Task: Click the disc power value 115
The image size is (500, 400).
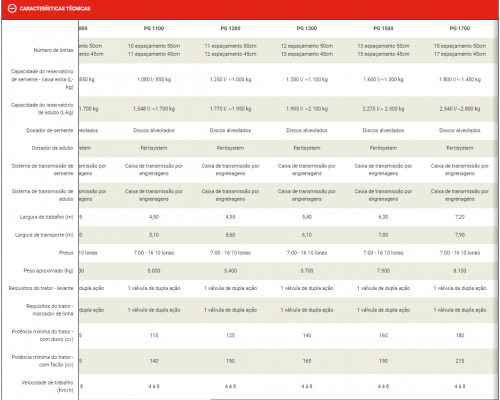Action: point(154,335)
